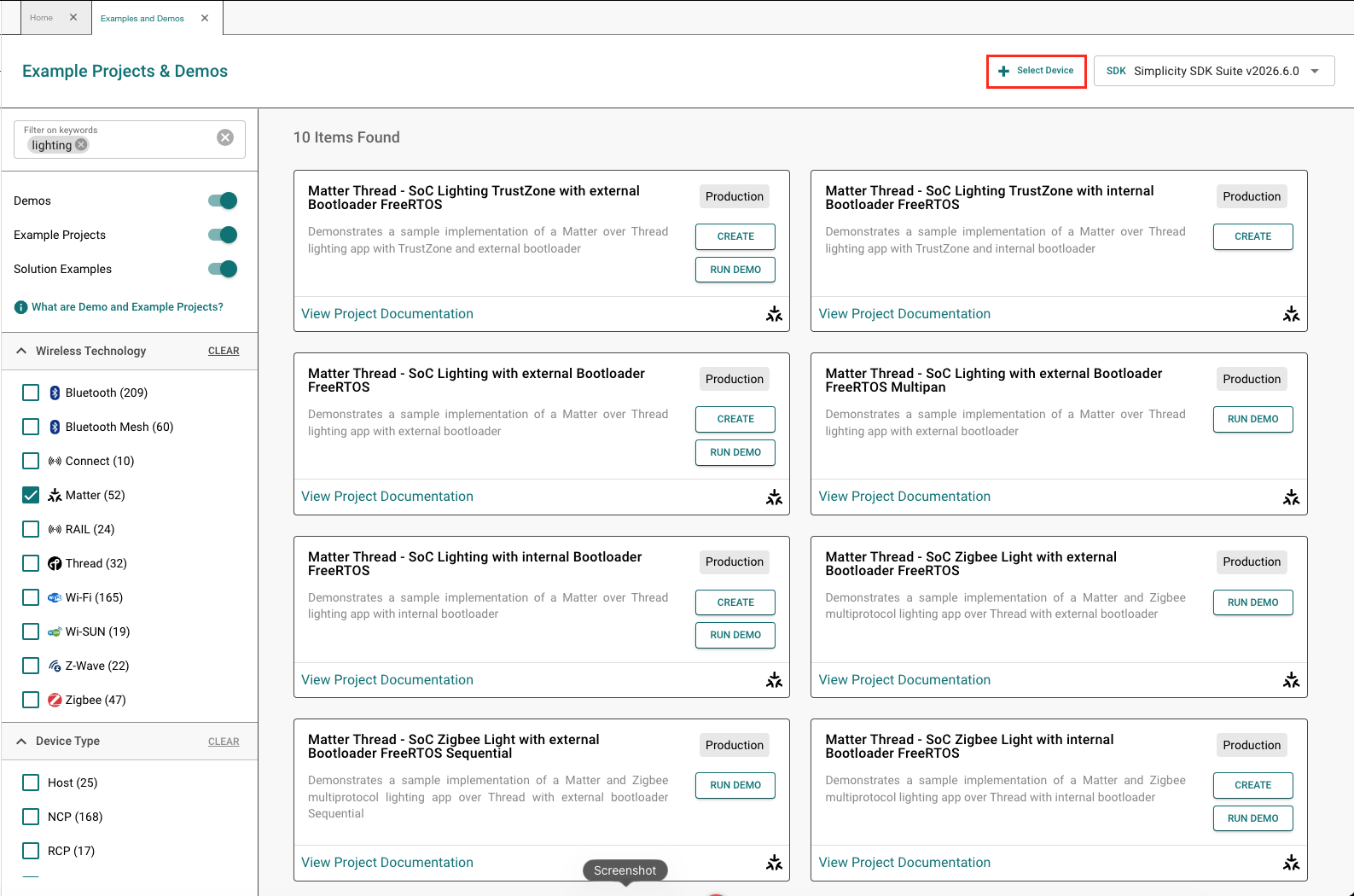Check the NCP (168) checkbox
1354x896 pixels.
pyautogui.click(x=31, y=817)
